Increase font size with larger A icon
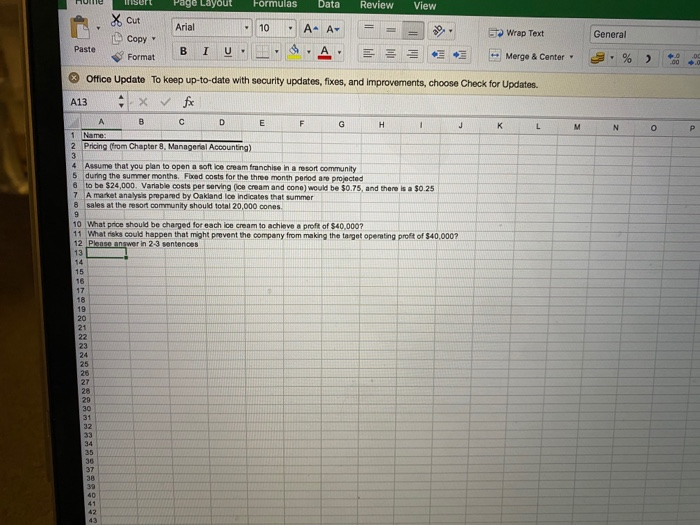Screen dimensions: 700x525 click(x=310, y=29)
